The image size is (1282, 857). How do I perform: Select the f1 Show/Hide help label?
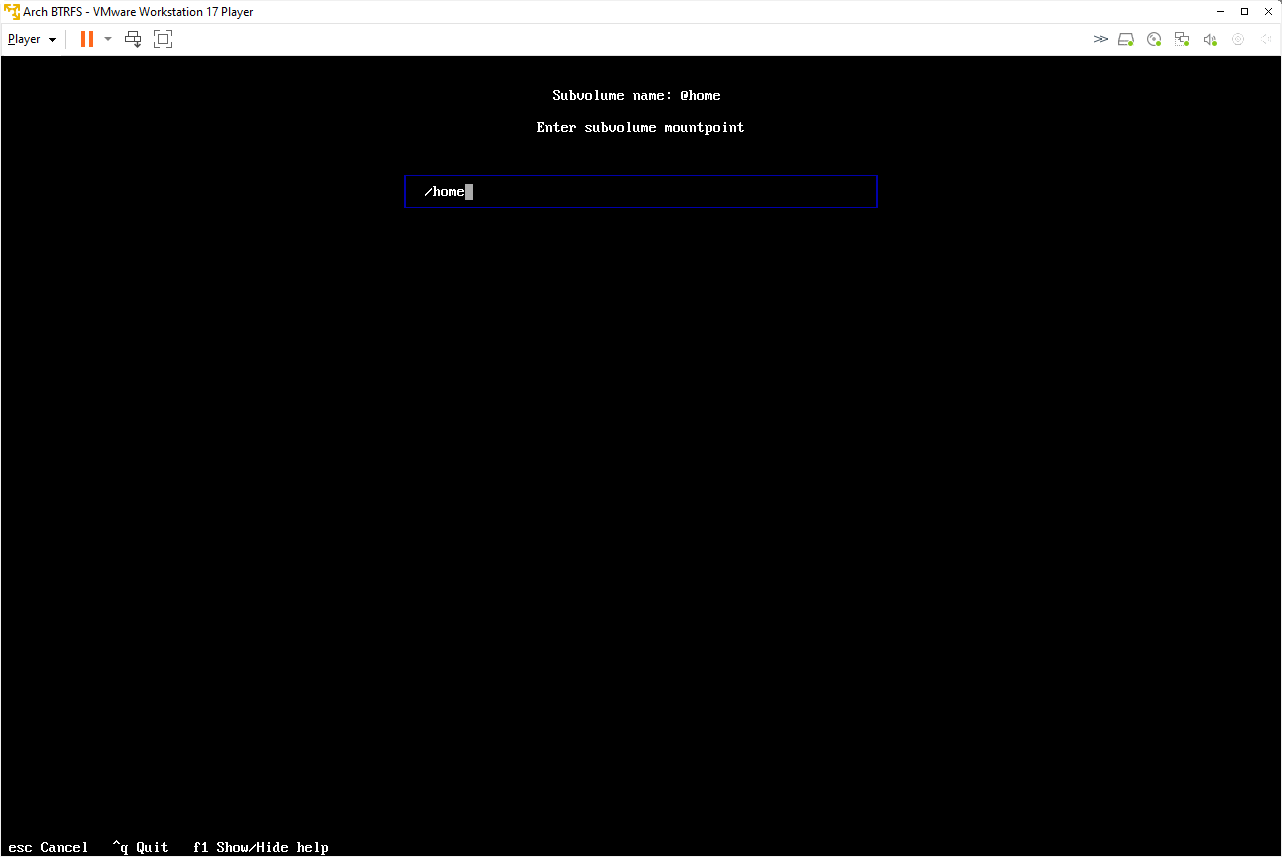pos(260,847)
